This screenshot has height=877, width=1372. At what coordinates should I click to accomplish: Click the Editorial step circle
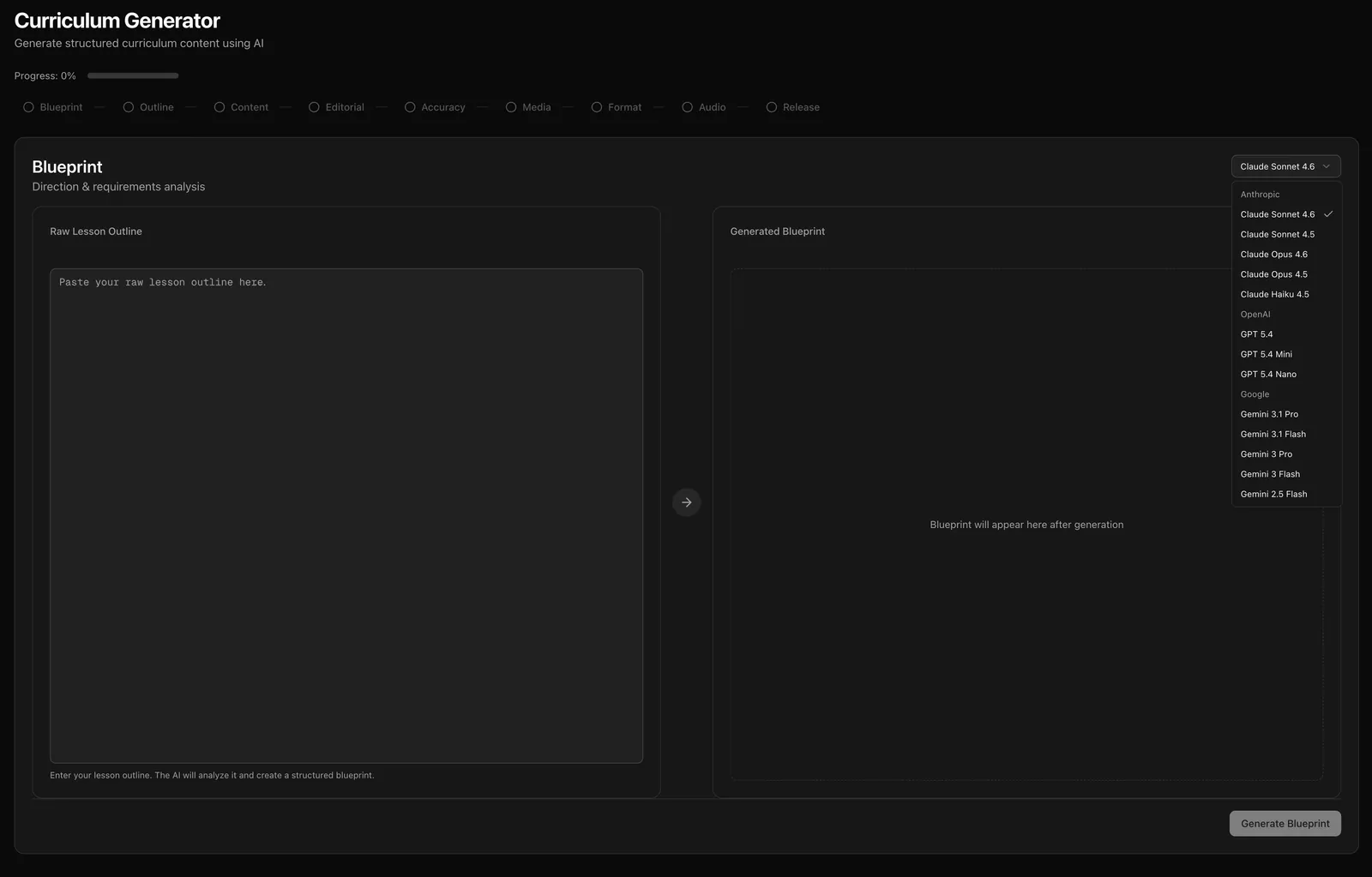314,107
